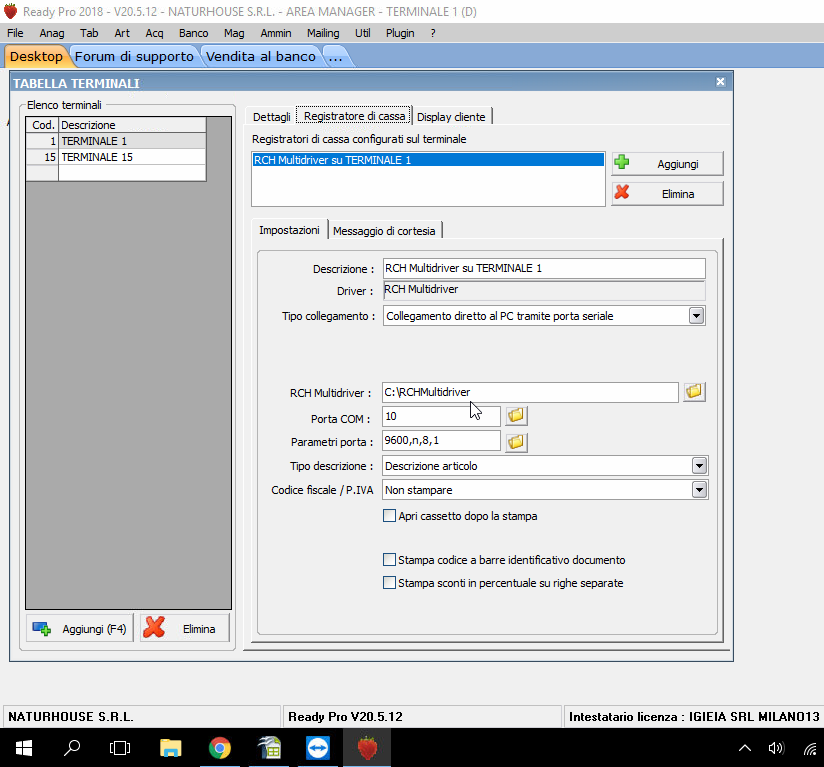This screenshot has width=824, height=767.
Task: Select 'RCH Multidriver su TERMINALE 1' list entry
Action: tap(428, 160)
